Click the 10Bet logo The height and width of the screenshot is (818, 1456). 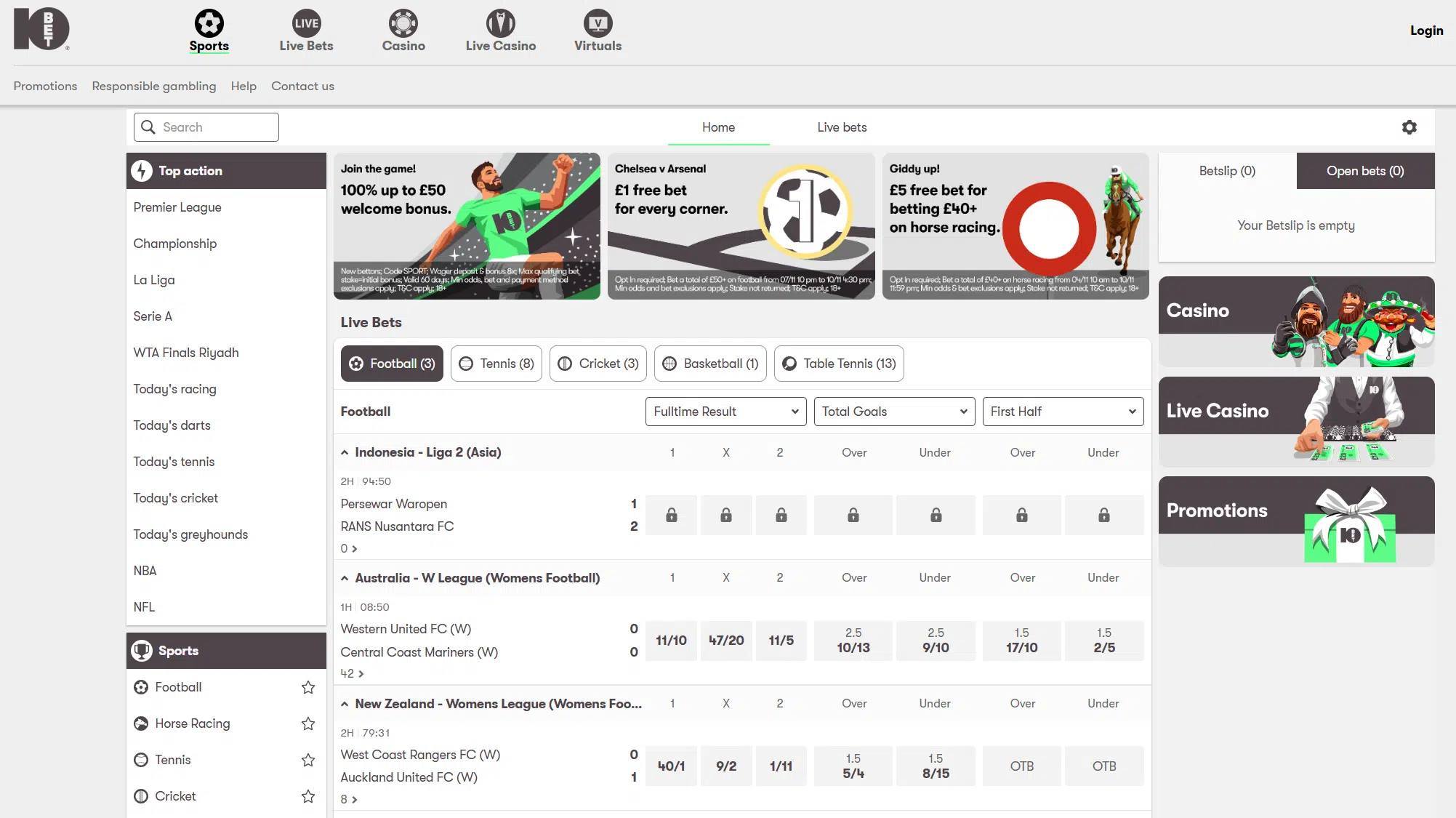(x=41, y=29)
